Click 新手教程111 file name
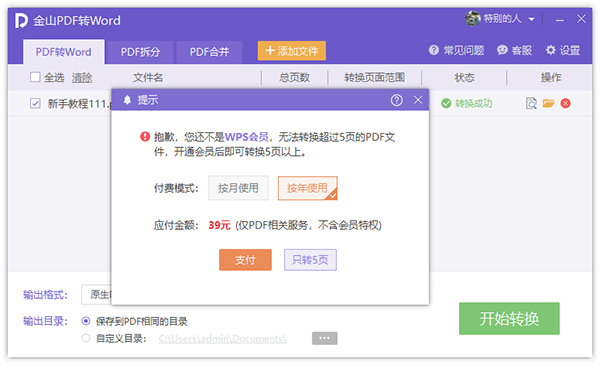Image resolution: width=600 pixels, height=365 pixels. (79, 103)
